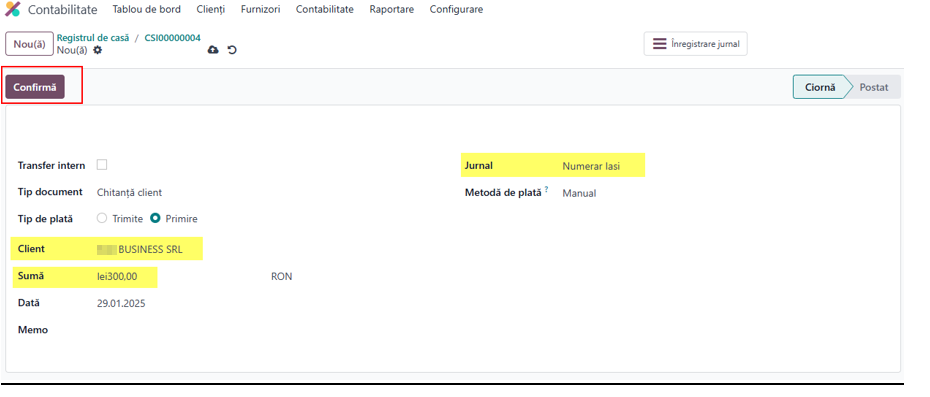Image resolution: width=930 pixels, height=397 pixels.
Task: Select the Trimite radio option
Action: point(102,218)
